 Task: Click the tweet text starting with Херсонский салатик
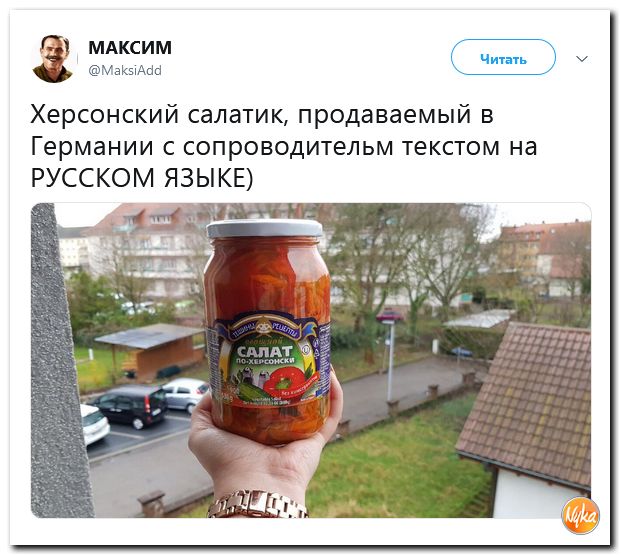pos(284,146)
